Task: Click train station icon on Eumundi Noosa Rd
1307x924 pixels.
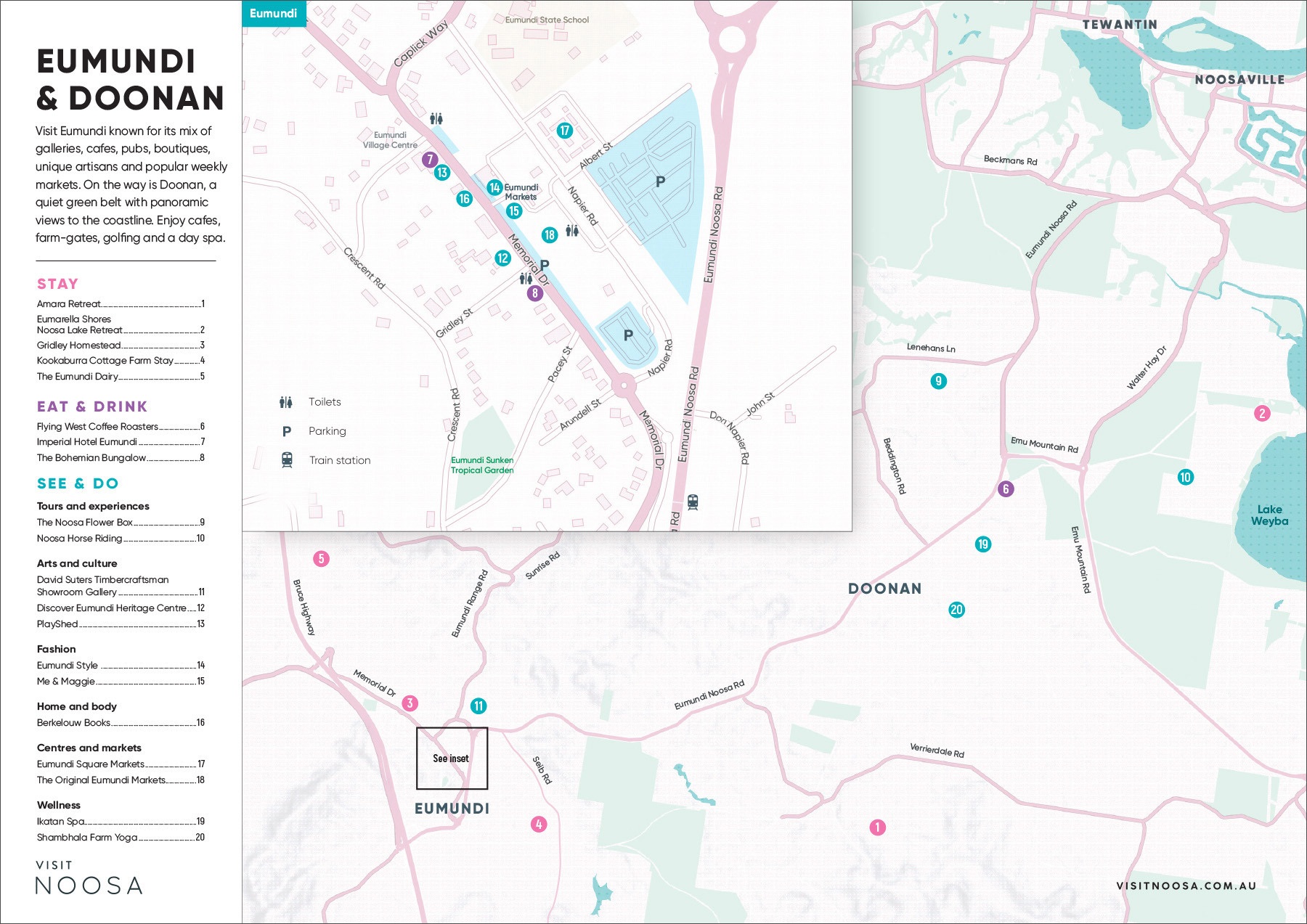Action: [693, 502]
